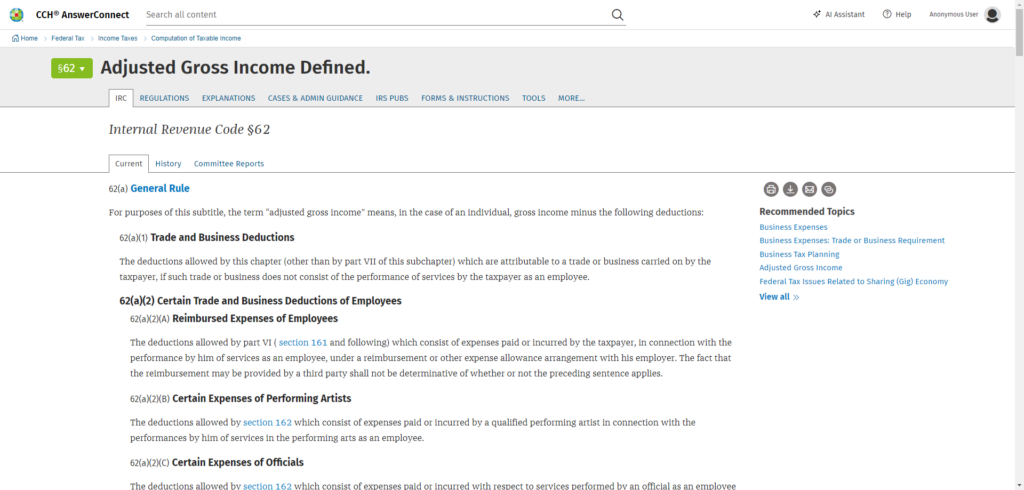Open the CASES & ADMIN GUIDANCE tab
The image size is (1024, 490).
[x=315, y=98]
